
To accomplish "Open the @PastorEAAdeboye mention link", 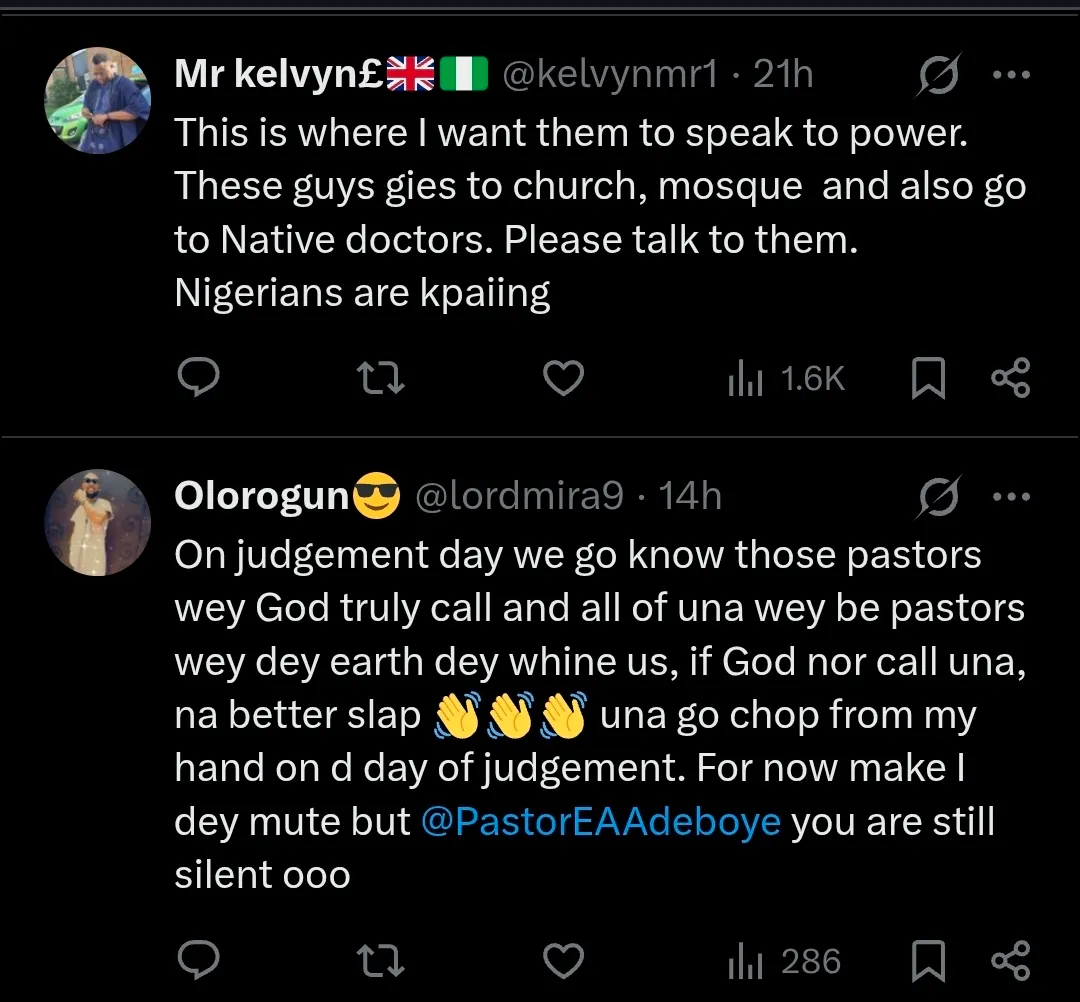I will tap(601, 822).
